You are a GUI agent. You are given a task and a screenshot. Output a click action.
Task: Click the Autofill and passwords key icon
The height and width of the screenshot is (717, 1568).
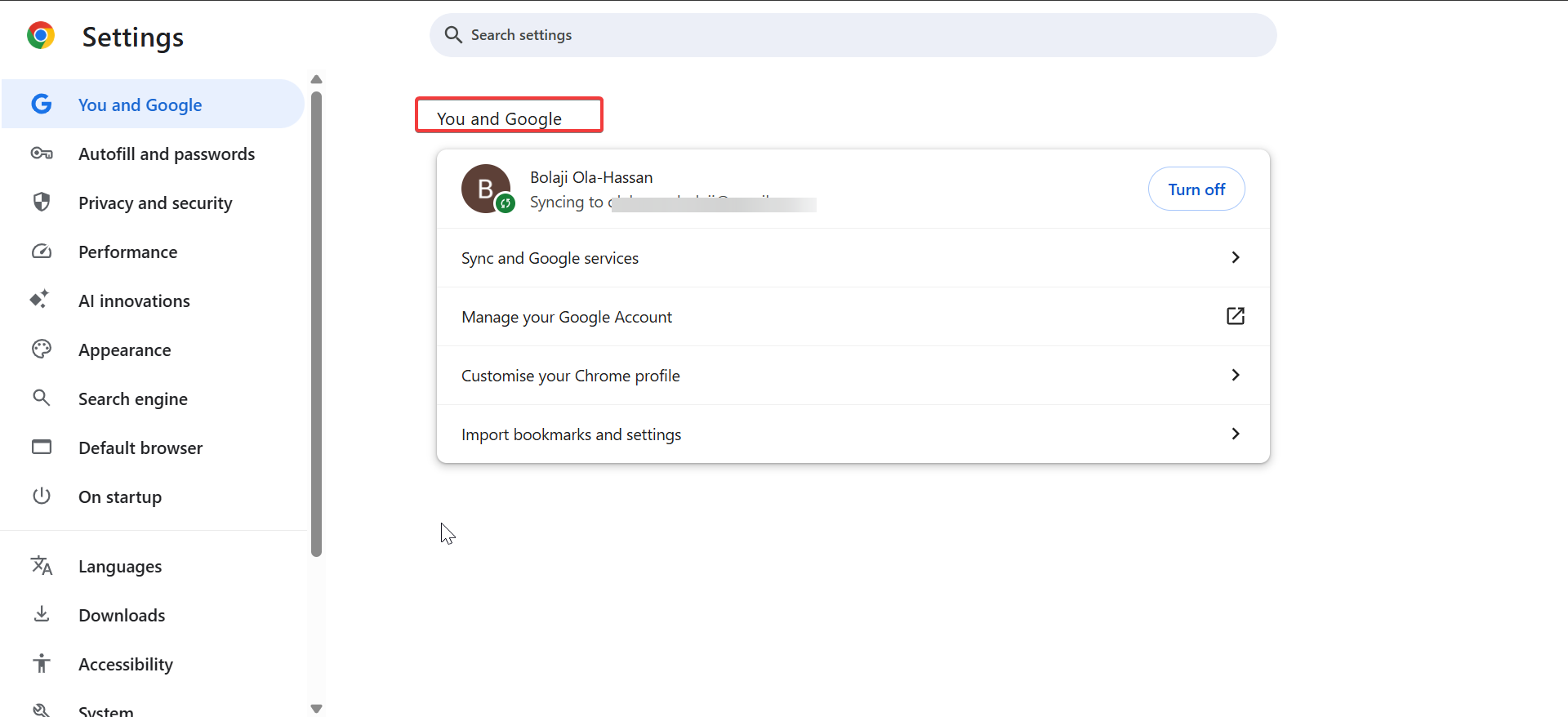tap(42, 154)
